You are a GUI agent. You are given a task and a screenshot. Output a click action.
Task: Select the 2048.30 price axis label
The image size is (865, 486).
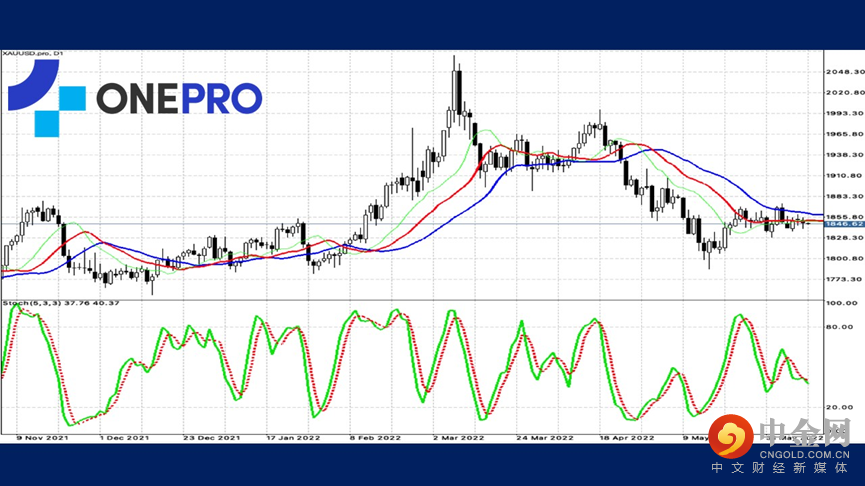coord(845,72)
